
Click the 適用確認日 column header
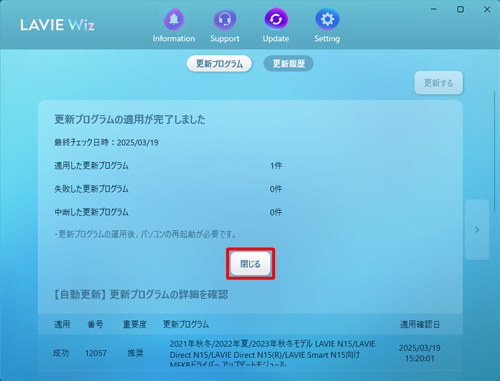(x=420, y=324)
